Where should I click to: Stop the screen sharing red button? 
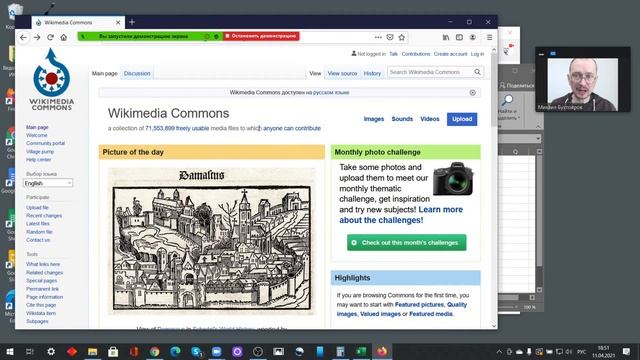click(x=261, y=36)
